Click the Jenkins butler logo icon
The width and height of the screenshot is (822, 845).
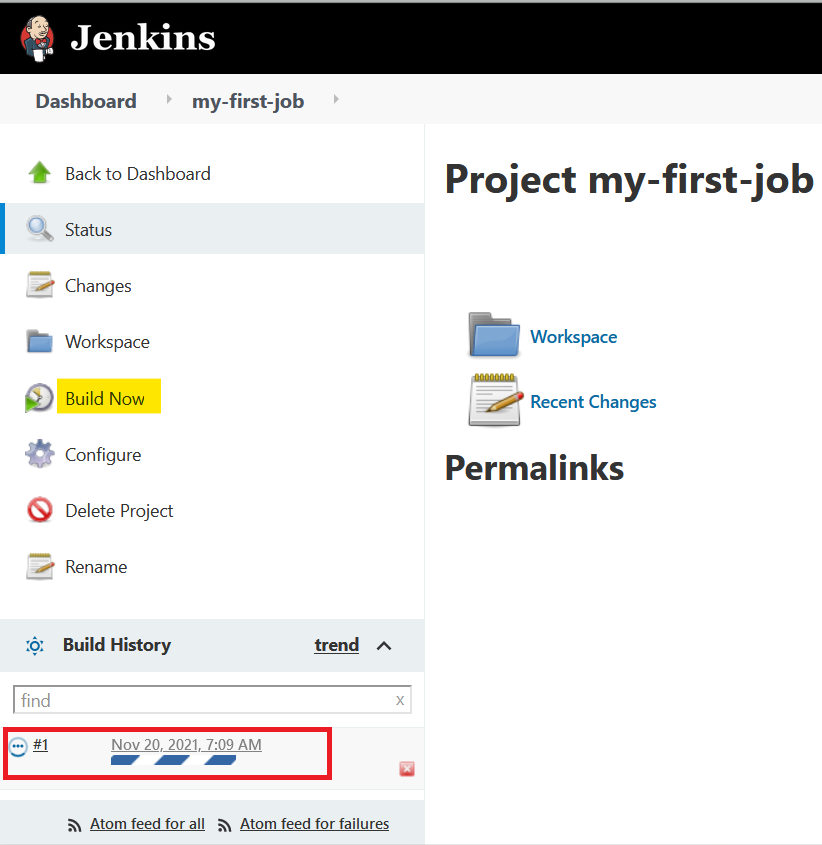(37, 38)
